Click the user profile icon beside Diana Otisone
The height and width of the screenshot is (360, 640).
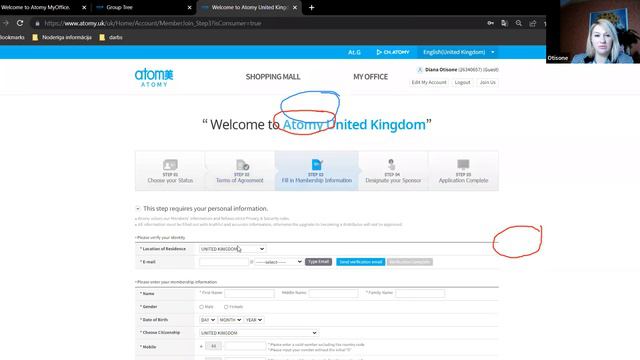pos(420,70)
